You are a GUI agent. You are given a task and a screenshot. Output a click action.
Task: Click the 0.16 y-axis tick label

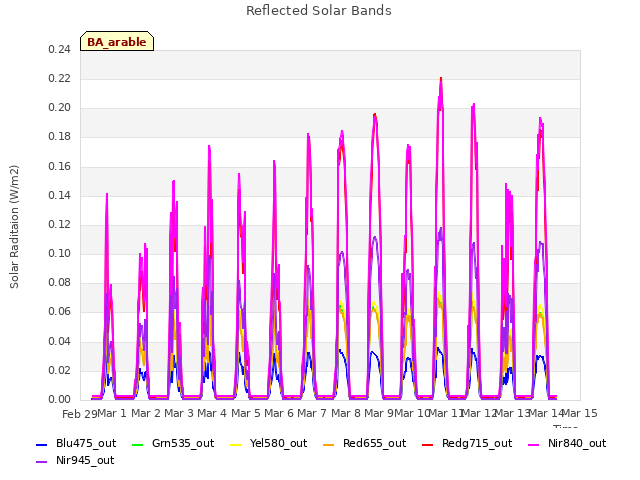pos(60,167)
